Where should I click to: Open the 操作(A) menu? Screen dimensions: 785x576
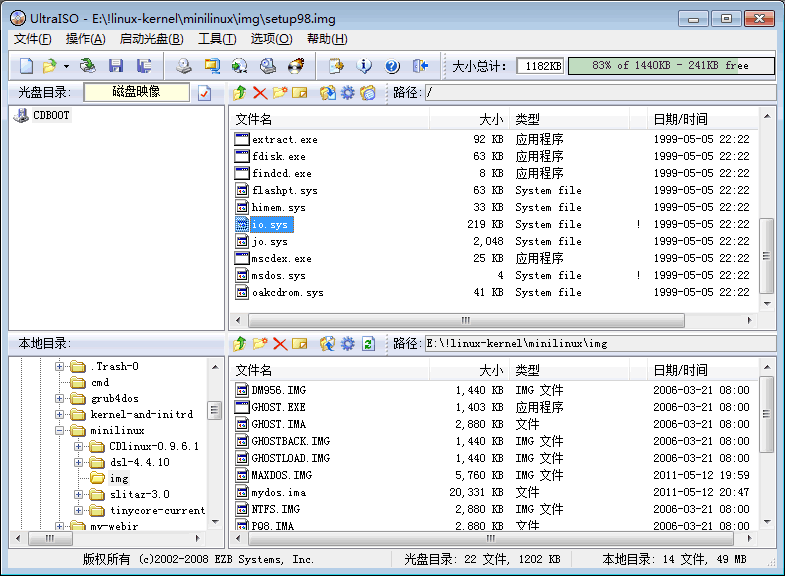pyautogui.click(x=86, y=39)
